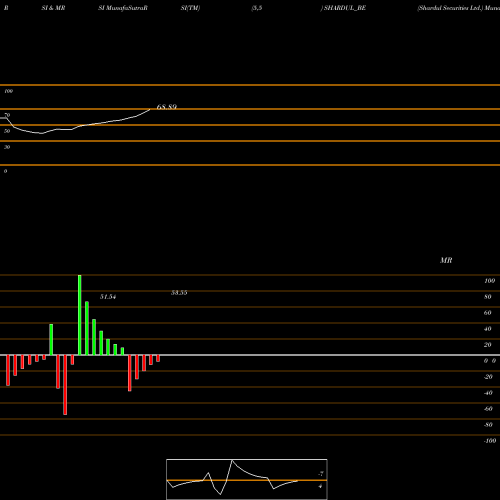Click the longest red histogram bar
Screen dimensions: 500x500
pos(65,385)
